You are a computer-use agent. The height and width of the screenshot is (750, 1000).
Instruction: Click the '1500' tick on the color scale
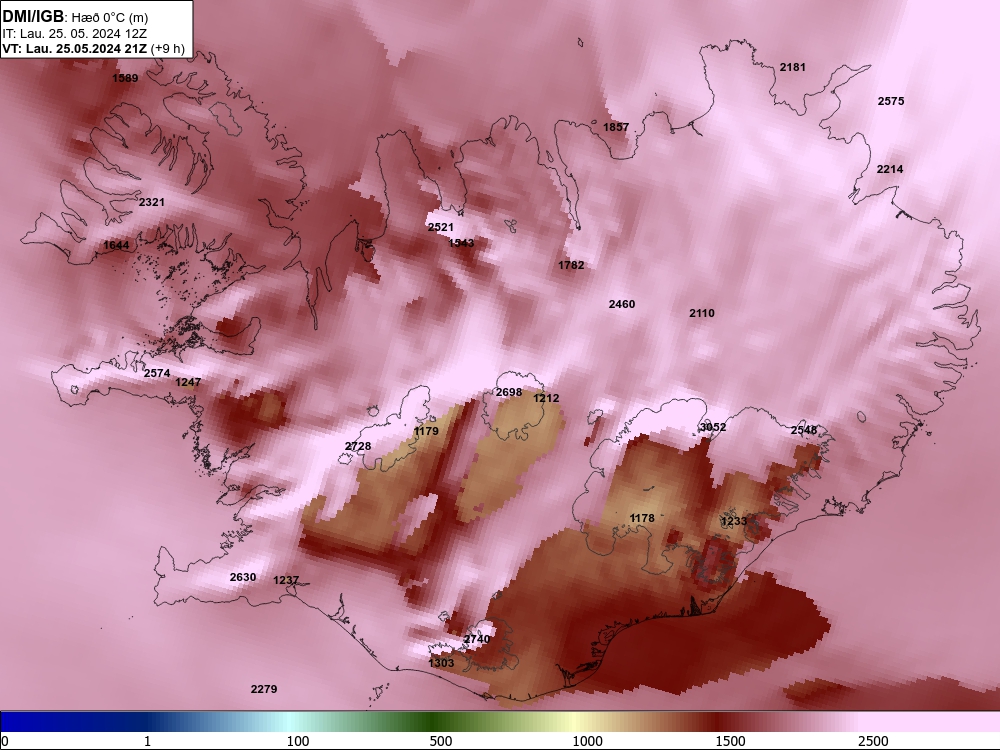730,741
